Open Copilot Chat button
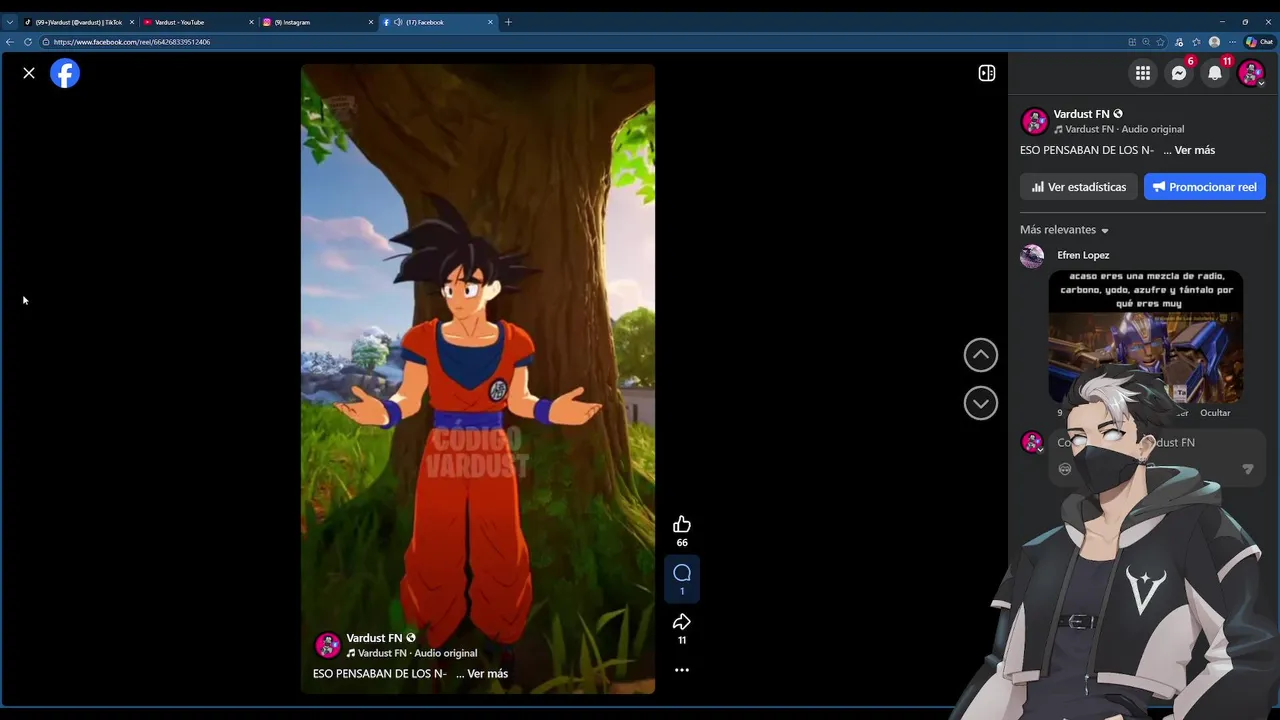Image resolution: width=1280 pixels, height=720 pixels. click(x=1259, y=42)
